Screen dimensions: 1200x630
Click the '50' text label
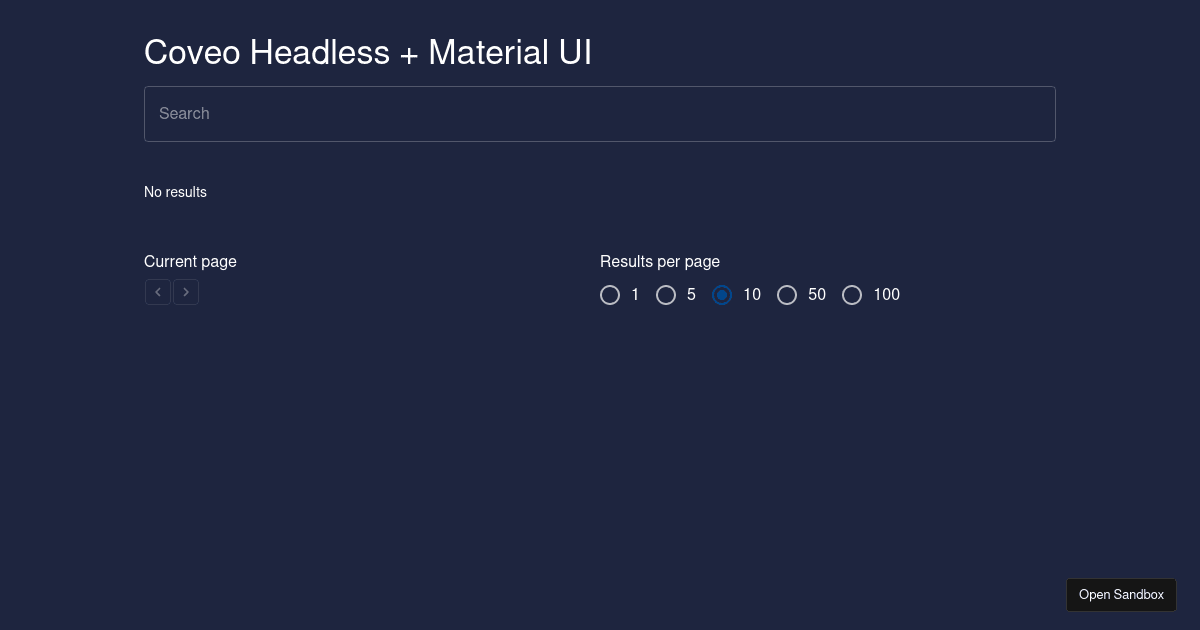pyautogui.click(x=817, y=294)
